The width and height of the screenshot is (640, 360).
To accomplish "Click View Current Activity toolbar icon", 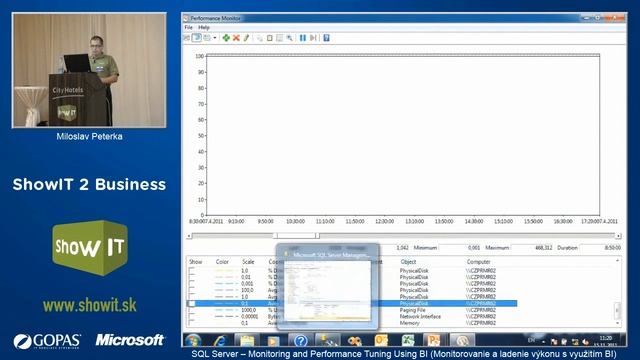I will (187, 38).
